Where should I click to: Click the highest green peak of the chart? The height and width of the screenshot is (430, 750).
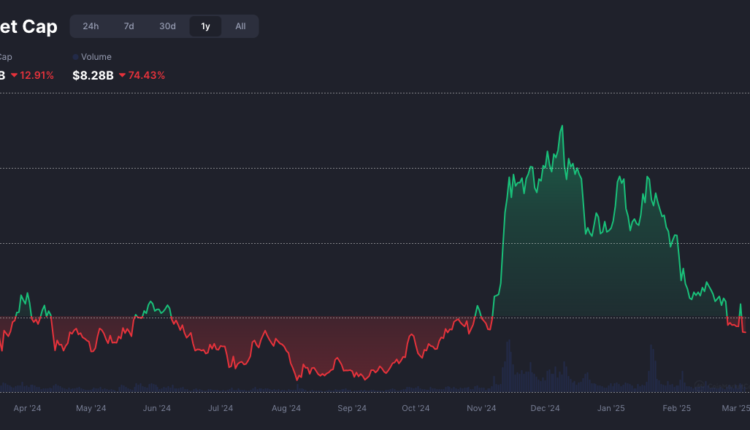(562, 126)
